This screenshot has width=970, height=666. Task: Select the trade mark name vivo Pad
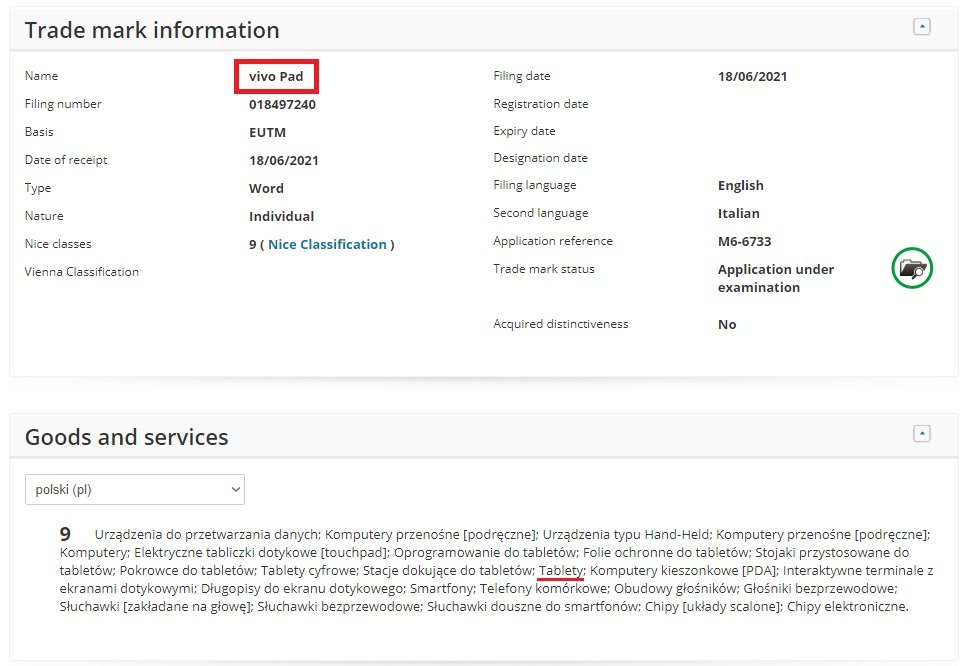pyautogui.click(x=276, y=76)
